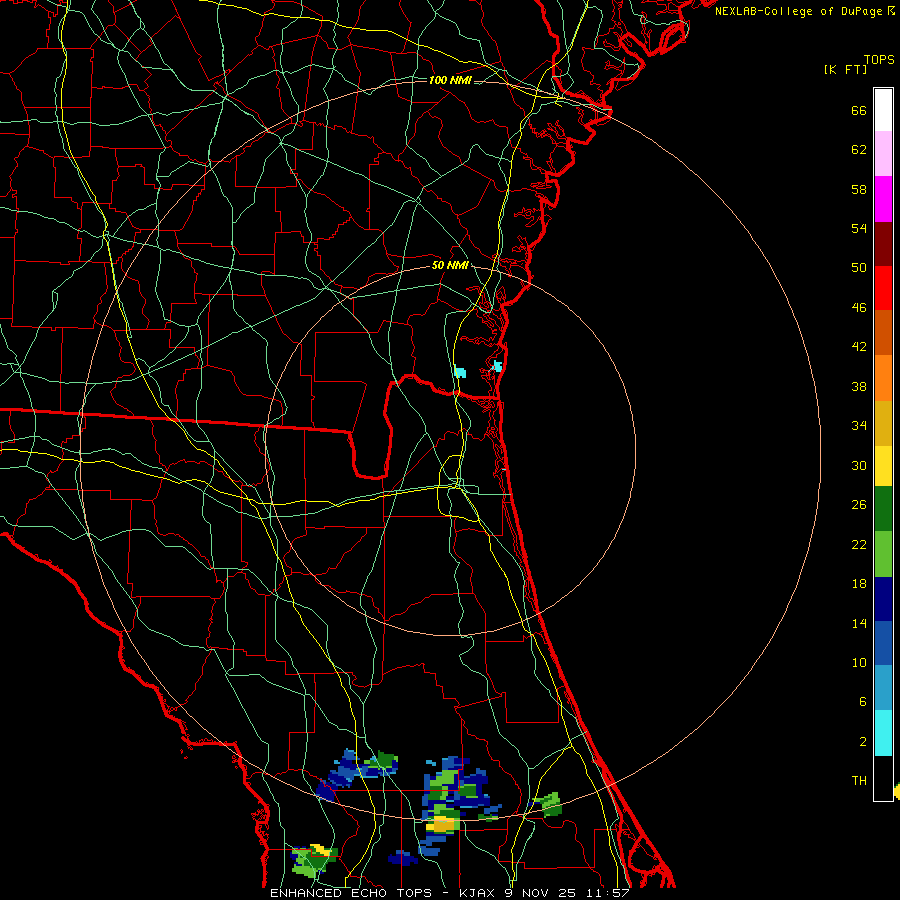The width and height of the screenshot is (900, 900).
Task: Click the dark orange legend swatch
Action: point(883,332)
